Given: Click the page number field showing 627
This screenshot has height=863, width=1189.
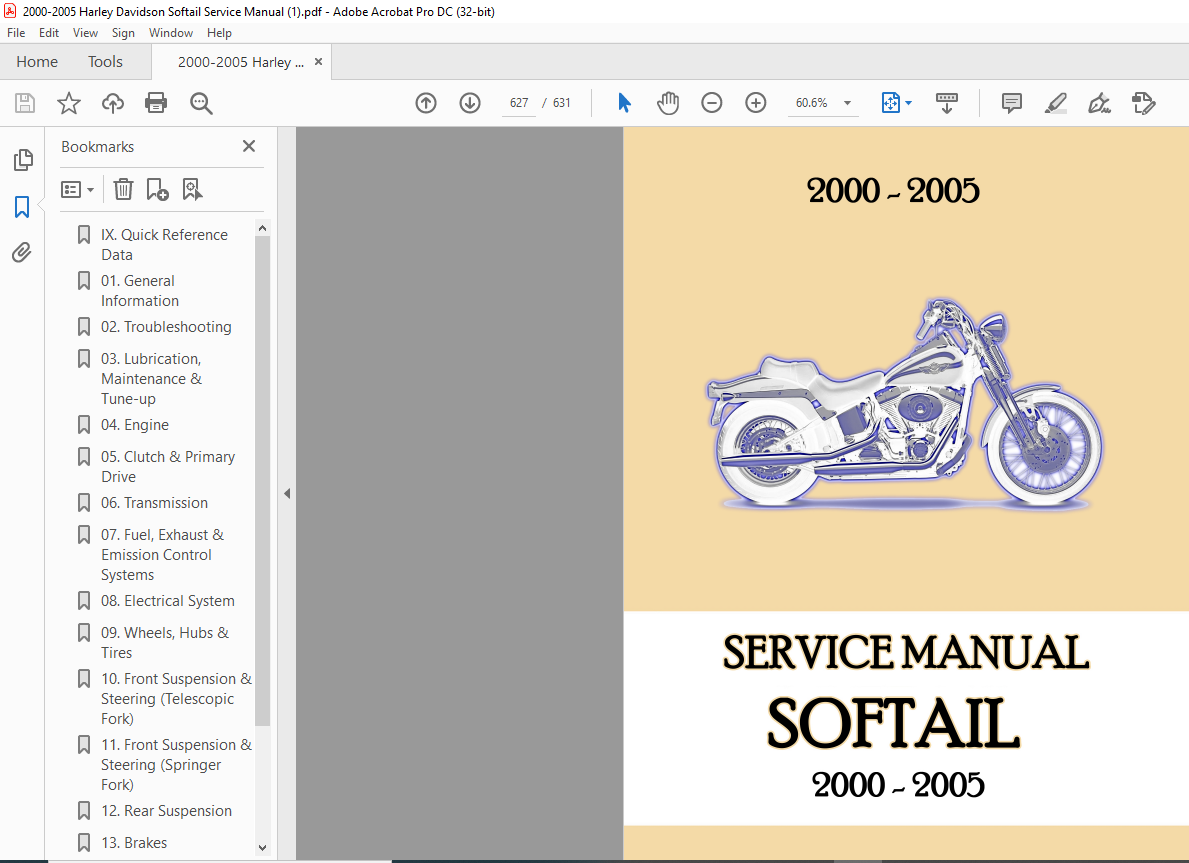Looking at the screenshot, I should pyautogui.click(x=519, y=103).
